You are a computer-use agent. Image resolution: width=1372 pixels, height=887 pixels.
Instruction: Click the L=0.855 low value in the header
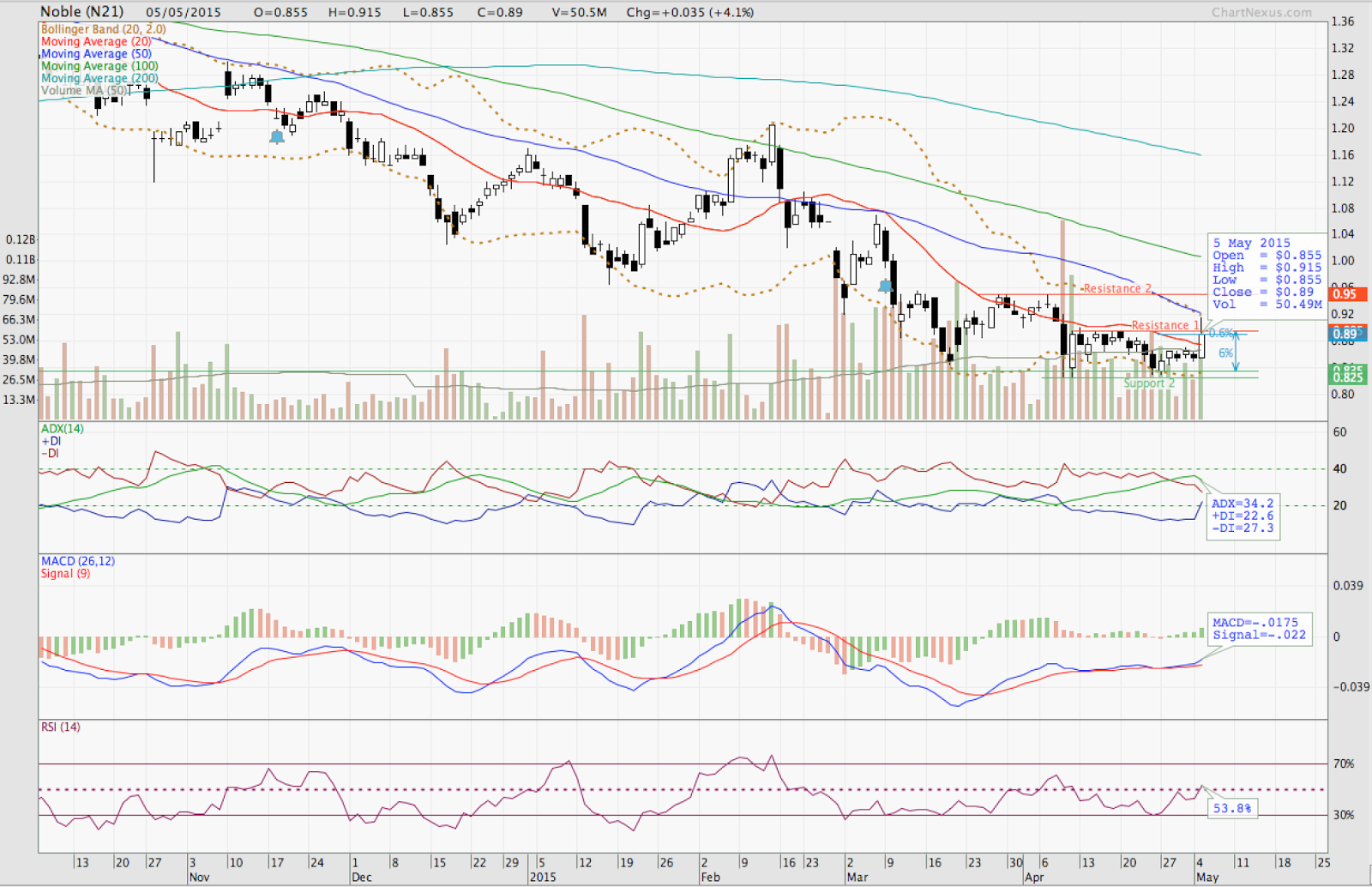(427, 12)
